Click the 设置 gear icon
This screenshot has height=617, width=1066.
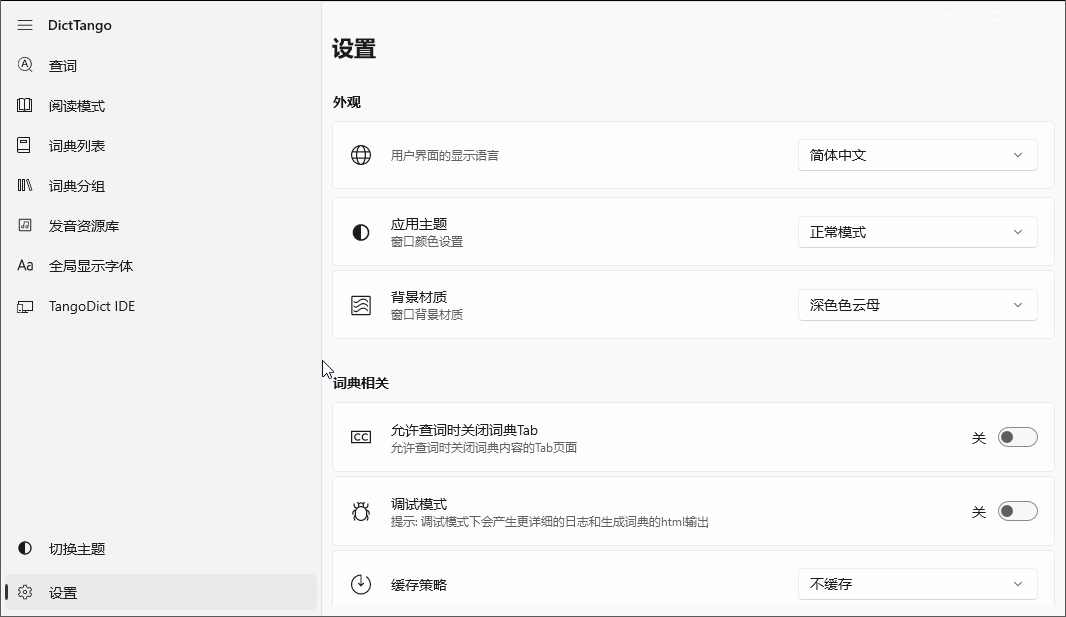point(25,592)
